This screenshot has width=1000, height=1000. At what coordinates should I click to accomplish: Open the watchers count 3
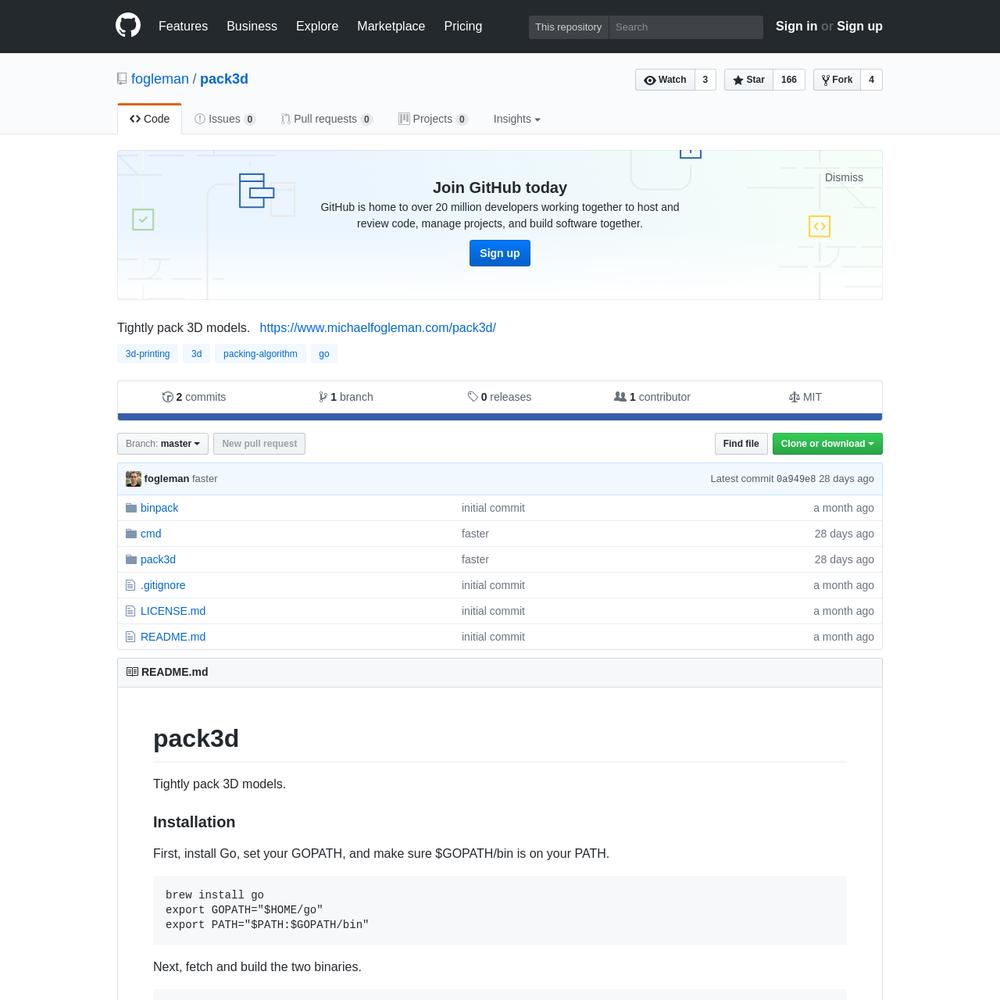(x=705, y=80)
